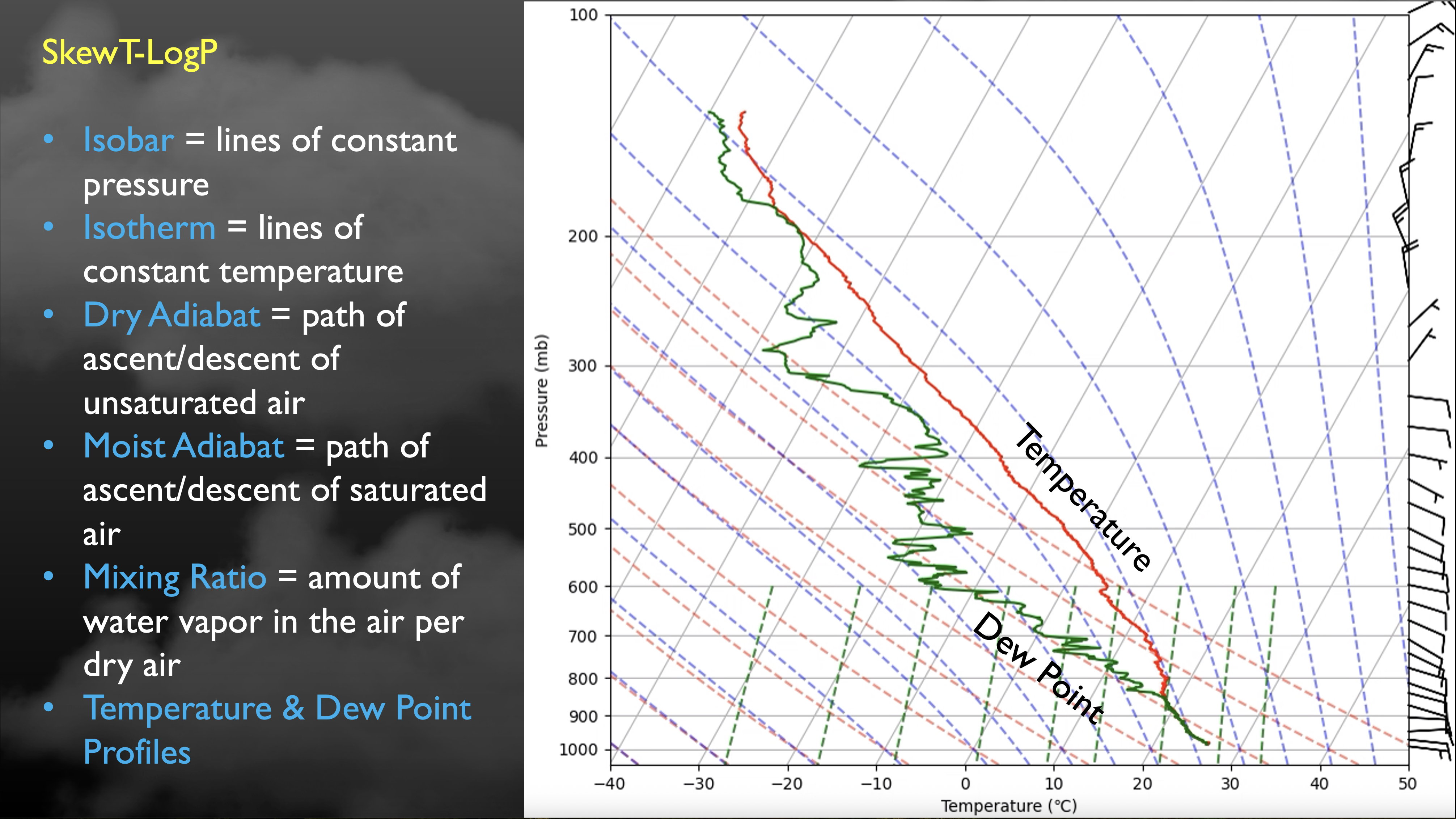1456x819 pixels.
Task: Click the −20 temperature tick label
Action: coord(787,784)
